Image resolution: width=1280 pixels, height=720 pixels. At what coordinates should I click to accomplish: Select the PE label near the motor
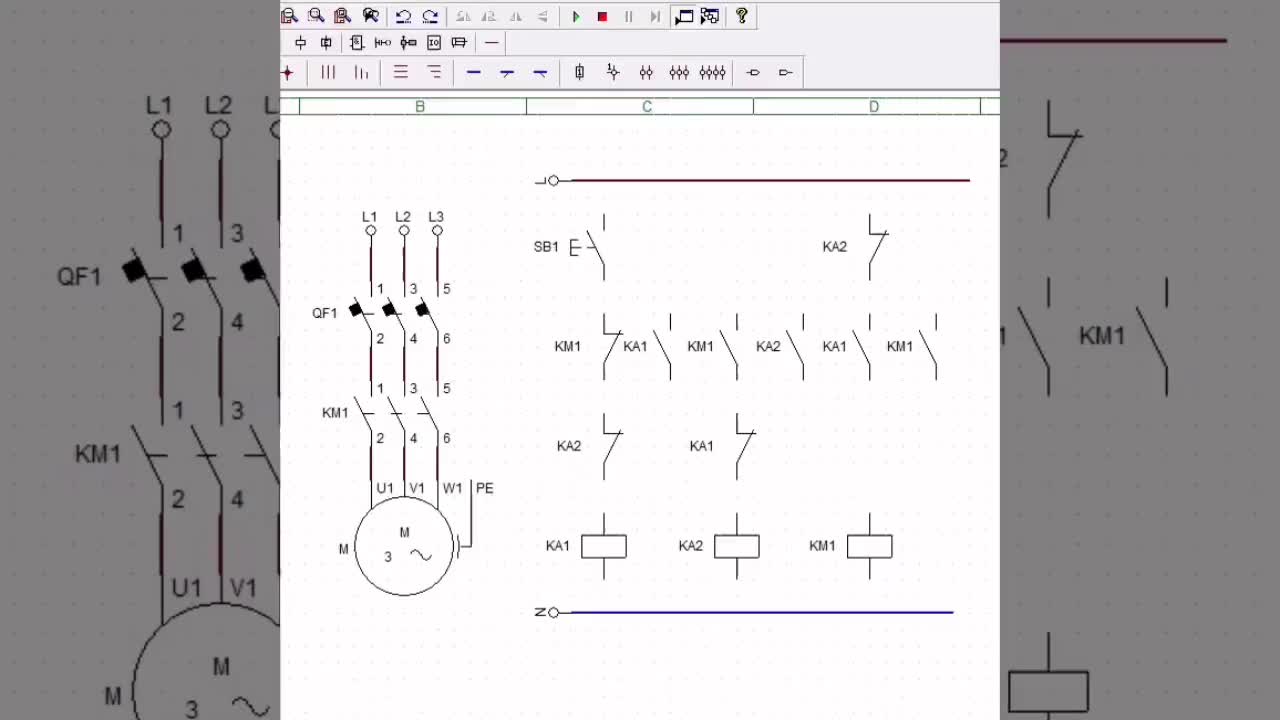coord(485,488)
